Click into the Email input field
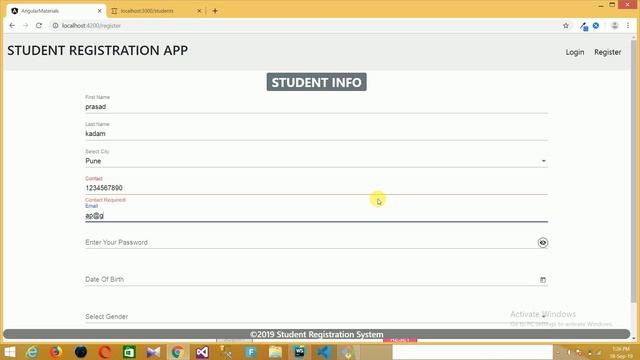 tap(316, 216)
